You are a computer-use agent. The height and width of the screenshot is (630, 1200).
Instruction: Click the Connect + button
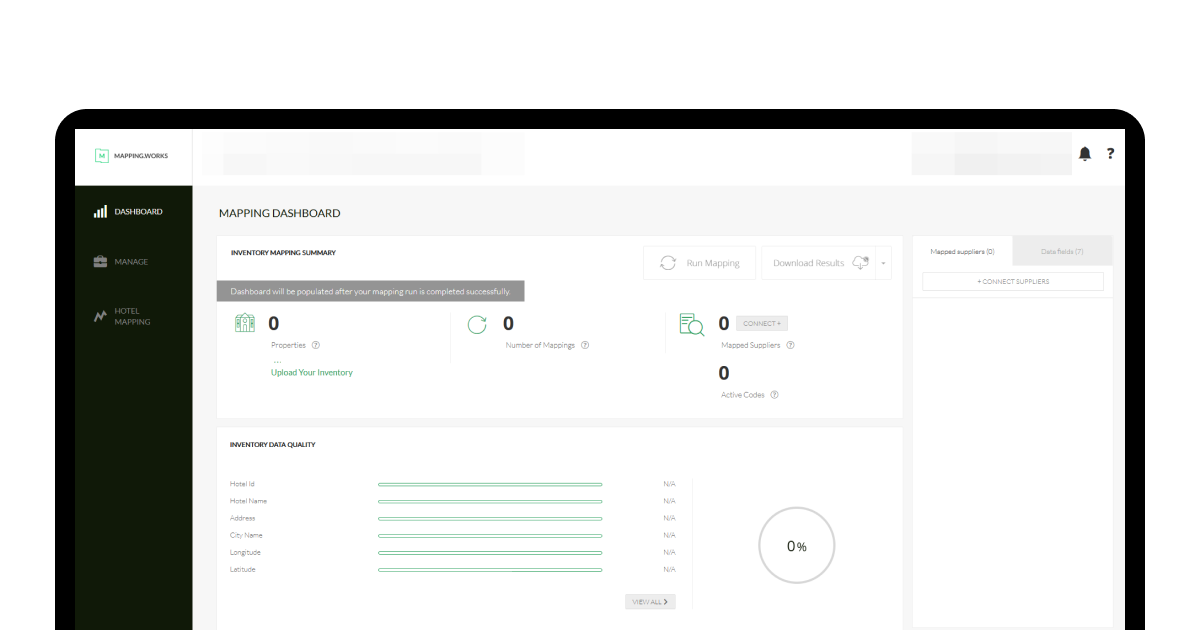(x=762, y=324)
